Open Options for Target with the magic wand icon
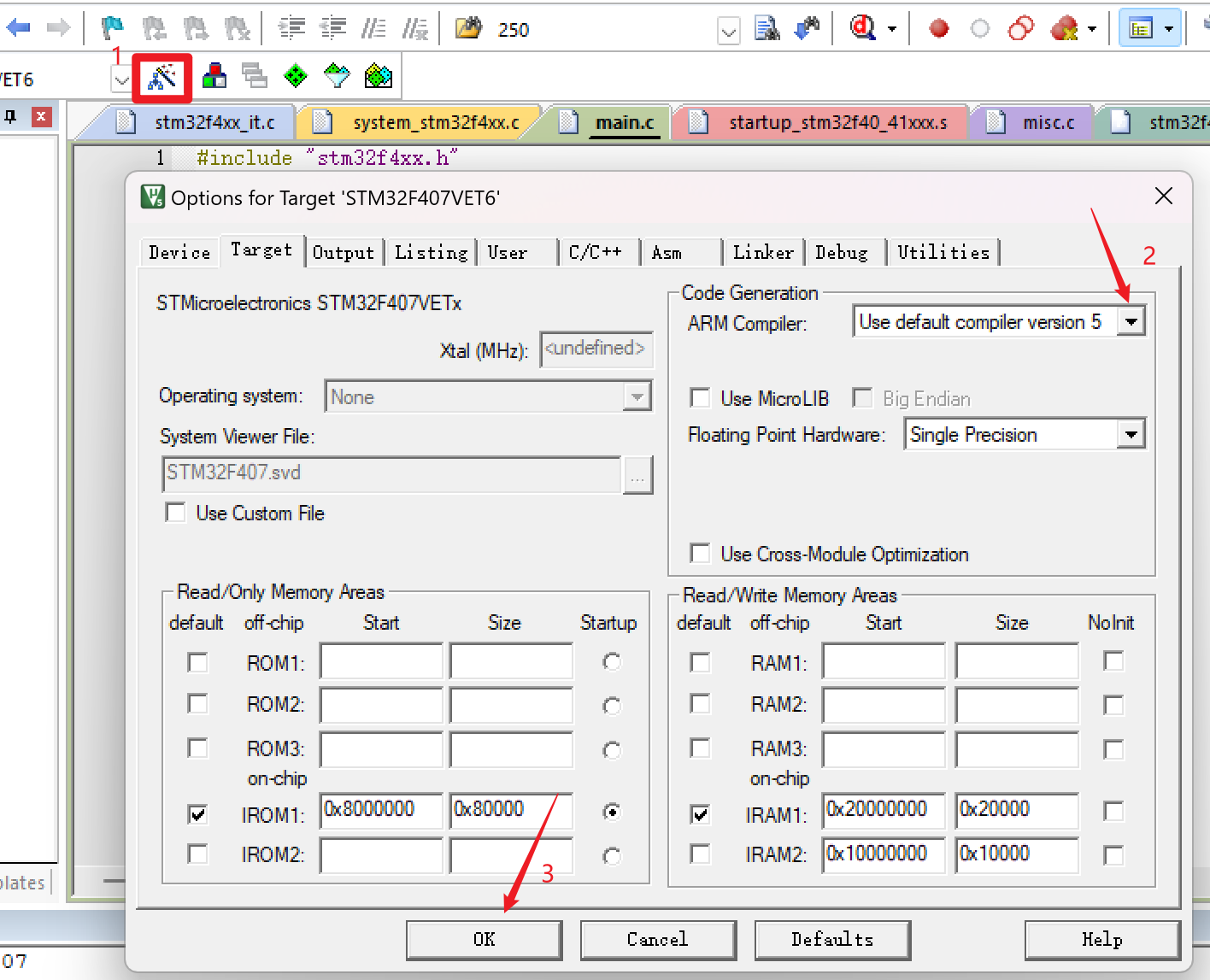Viewport: 1210px width, 980px height. click(162, 78)
